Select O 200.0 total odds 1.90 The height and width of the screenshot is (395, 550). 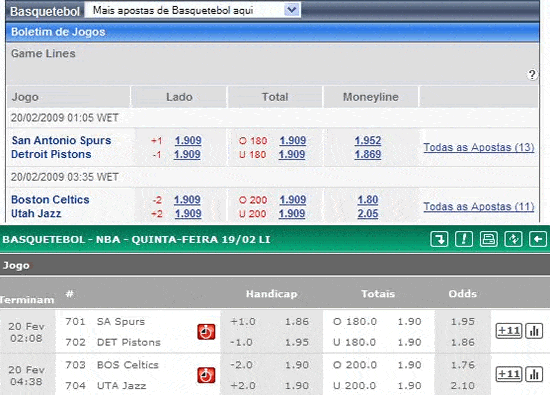point(409,365)
